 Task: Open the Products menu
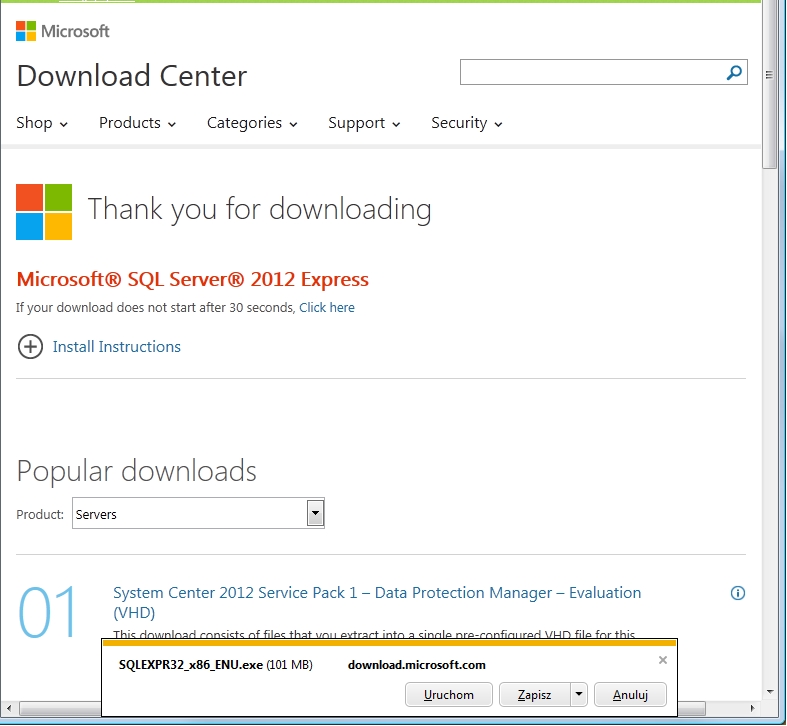coord(137,123)
